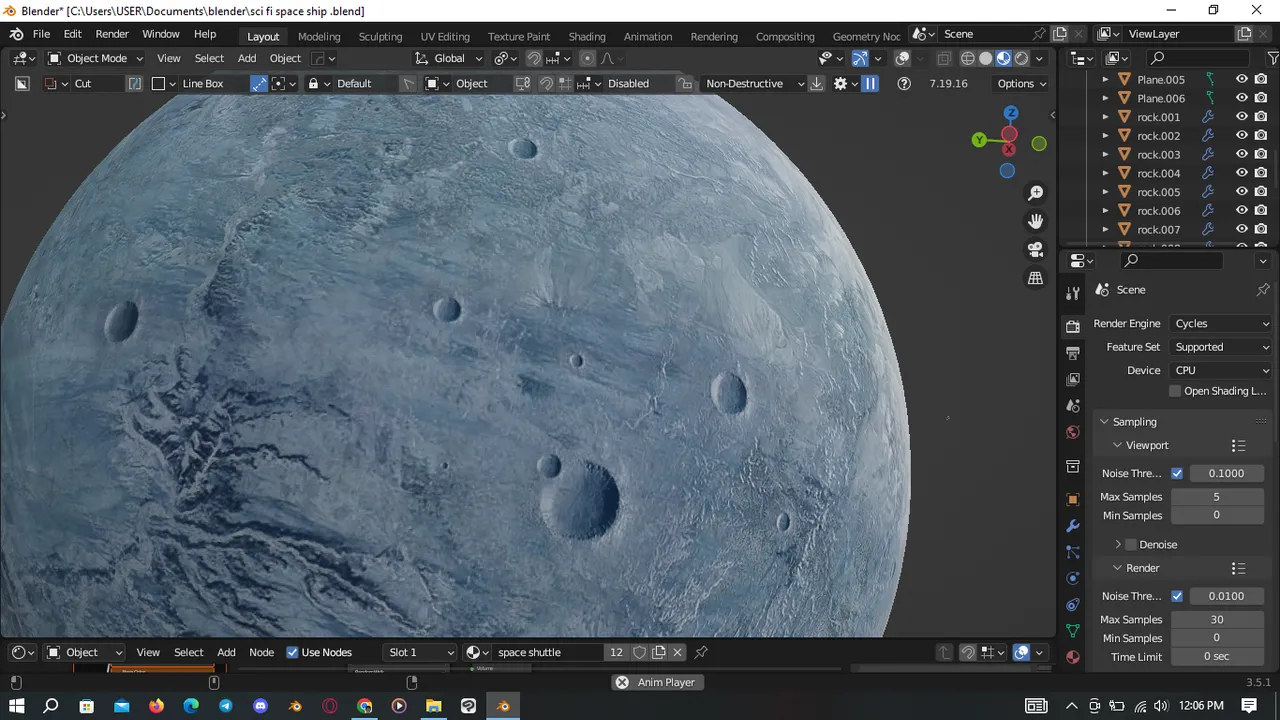The height and width of the screenshot is (720, 1280).
Task: Cancel the Anim Player
Action: (622, 682)
